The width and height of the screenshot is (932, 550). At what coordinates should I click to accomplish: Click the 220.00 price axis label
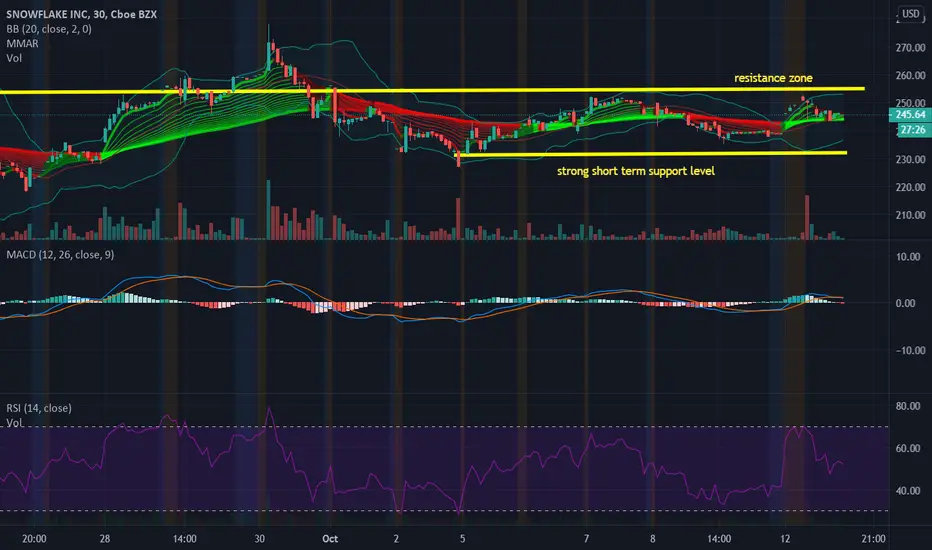click(x=910, y=187)
